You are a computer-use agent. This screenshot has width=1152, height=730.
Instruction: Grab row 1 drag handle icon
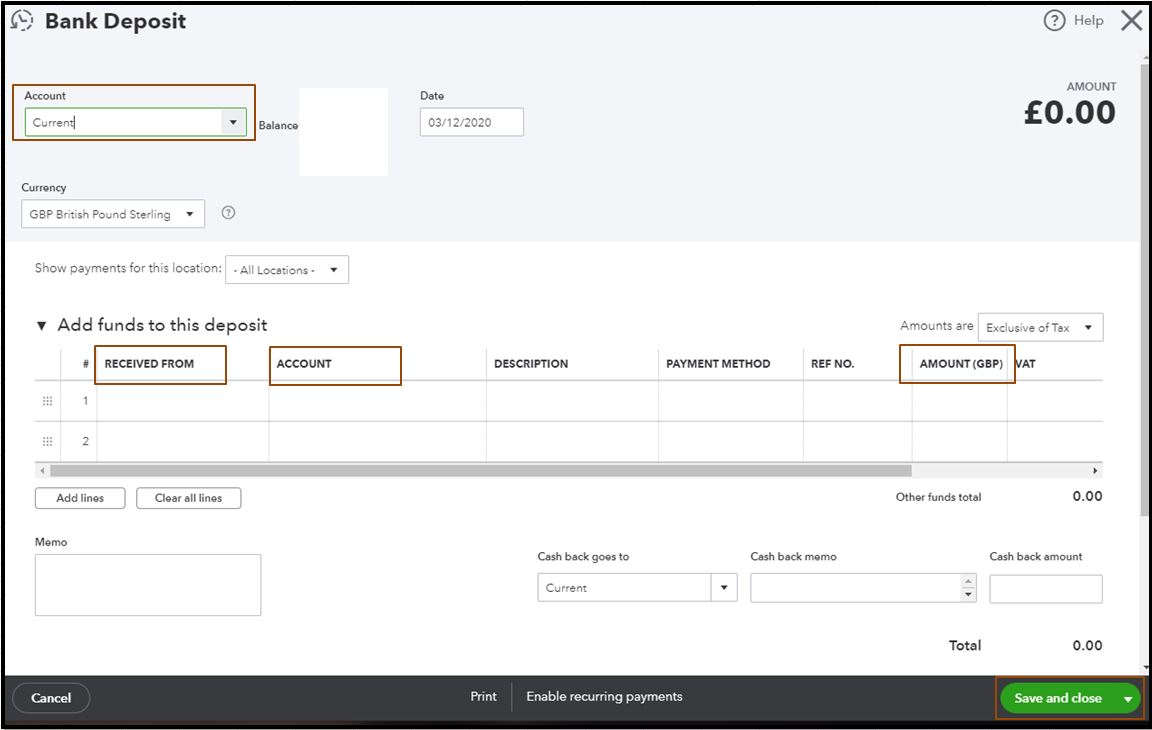point(47,401)
